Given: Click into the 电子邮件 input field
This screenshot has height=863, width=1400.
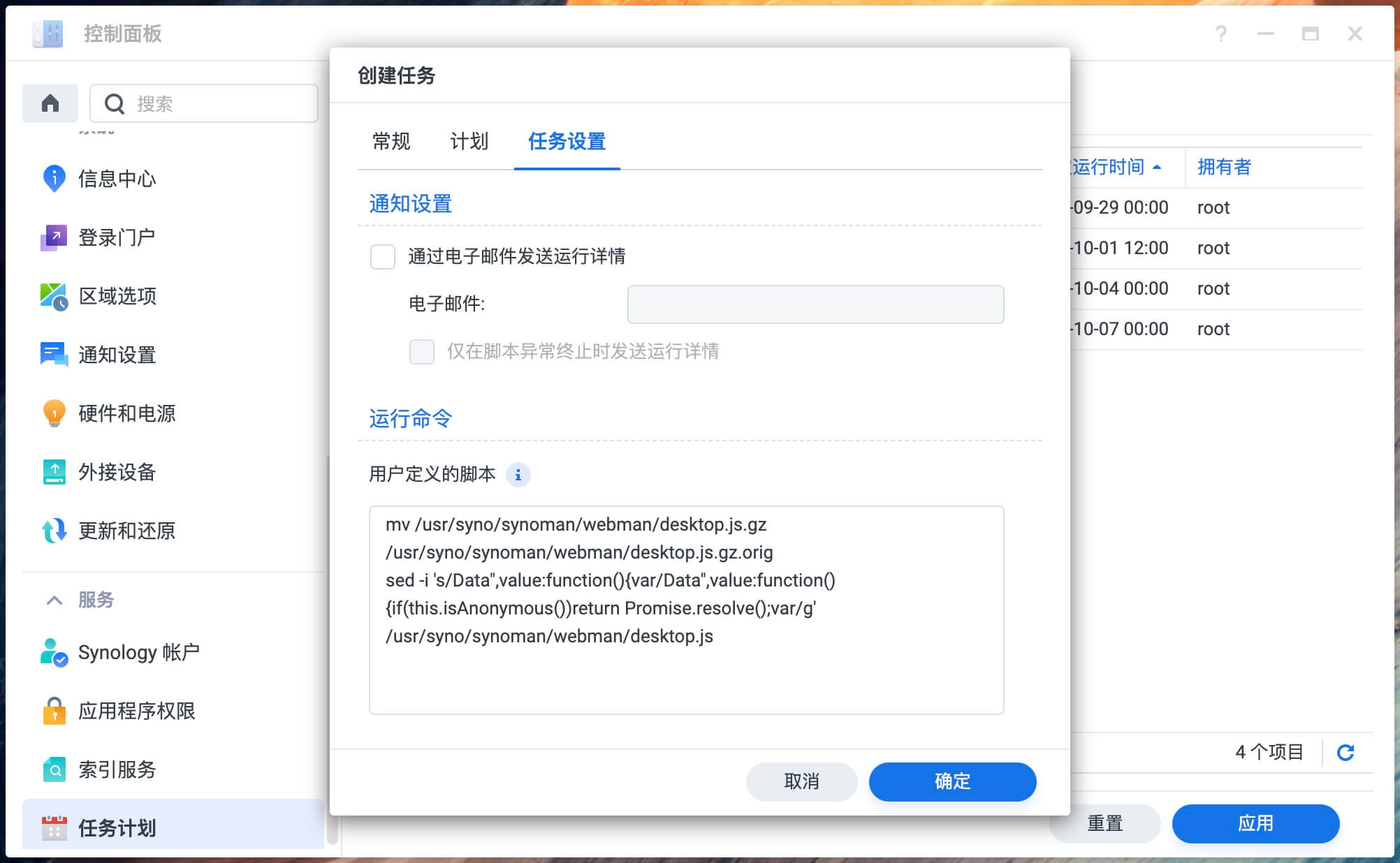Looking at the screenshot, I should pos(815,304).
